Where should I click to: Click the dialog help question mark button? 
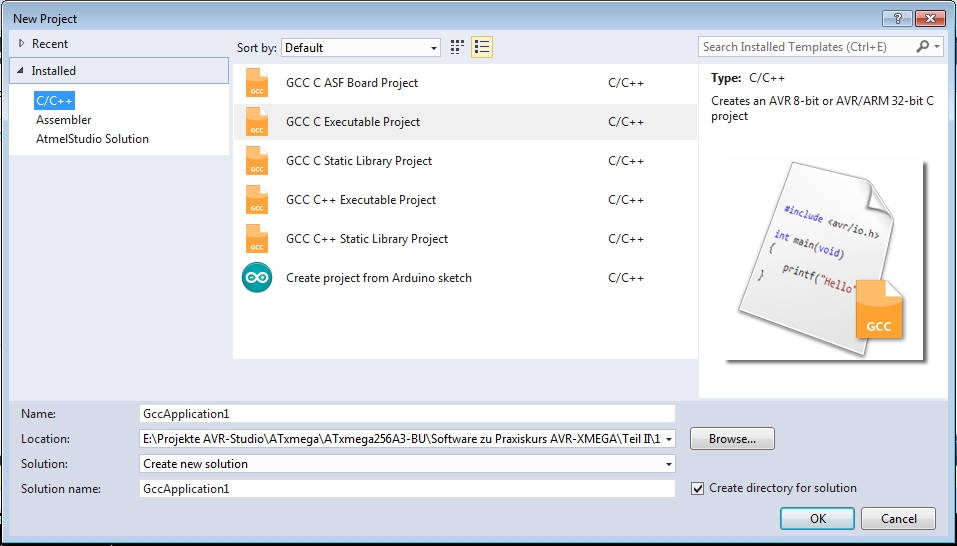click(x=897, y=18)
